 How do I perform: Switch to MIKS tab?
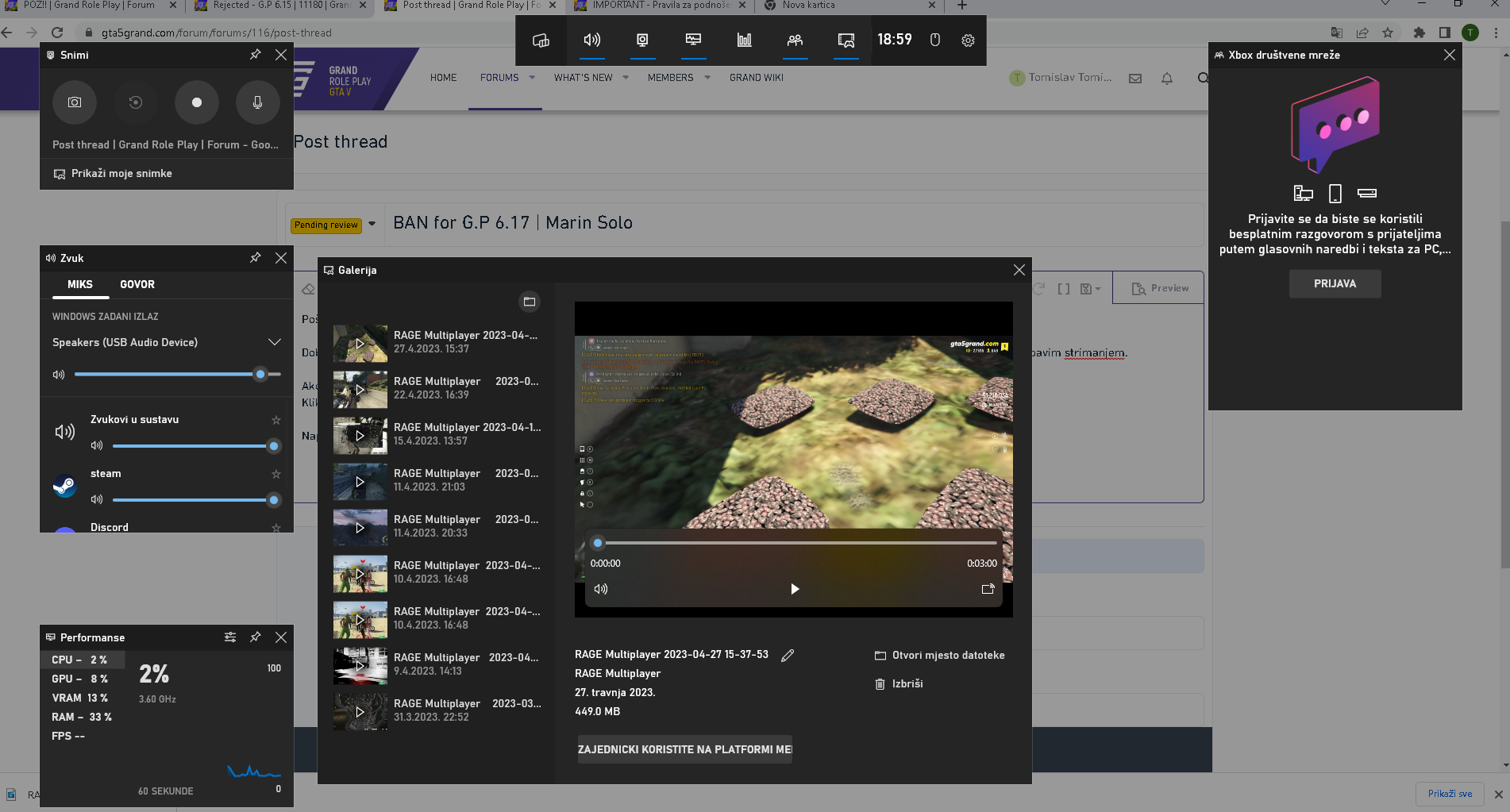80,284
